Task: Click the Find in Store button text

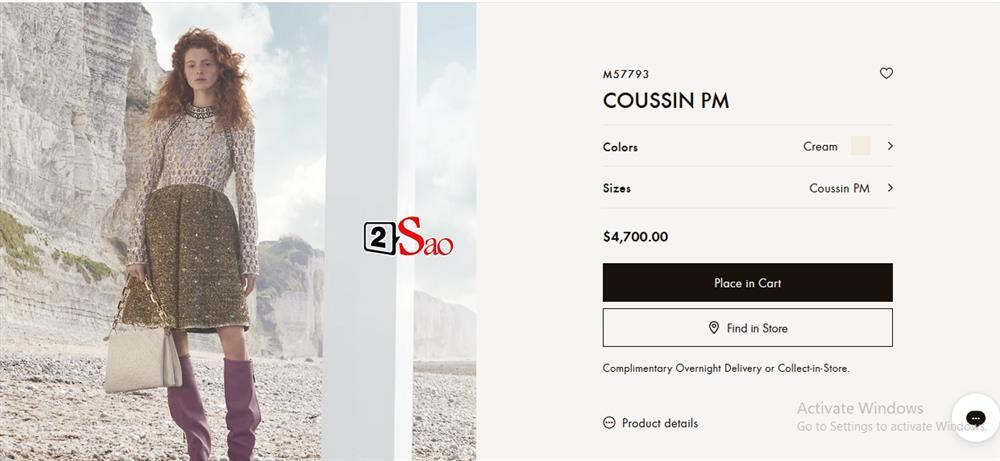Action: (x=757, y=328)
